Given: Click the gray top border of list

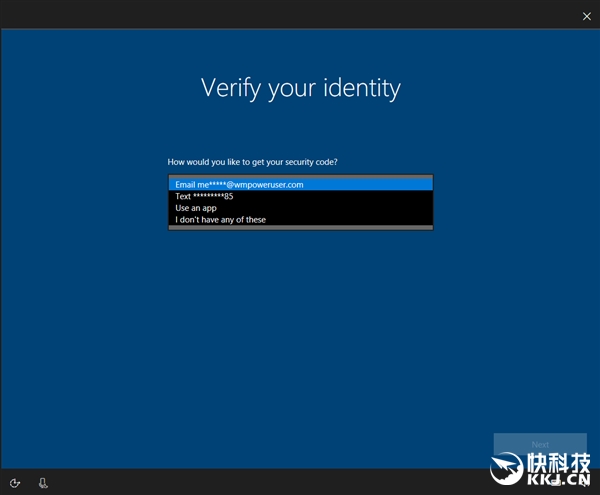Looking at the screenshot, I should pyautogui.click(x=300, y=176).
